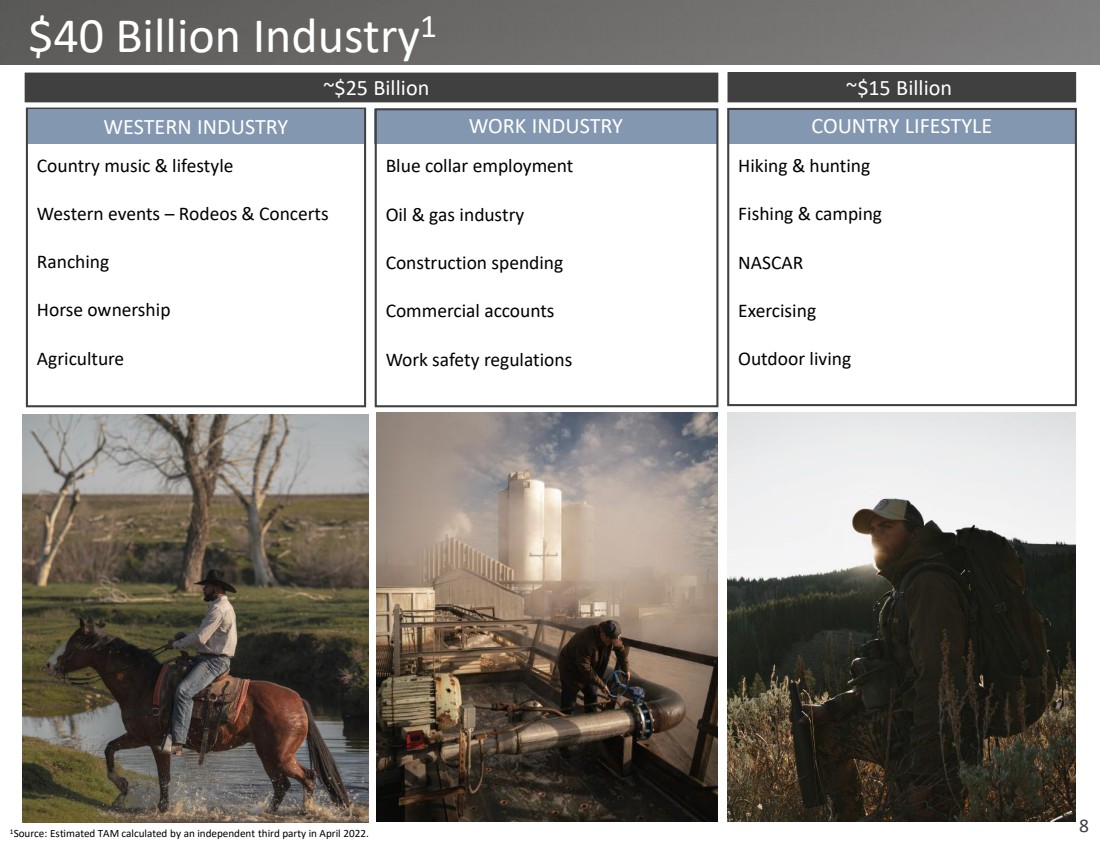This screenshot has height=849, width=1100.
Task: Click the "COUNTRY LIFESTYLE" column heading
Action: pyautogui.click(x=901, y=126)
